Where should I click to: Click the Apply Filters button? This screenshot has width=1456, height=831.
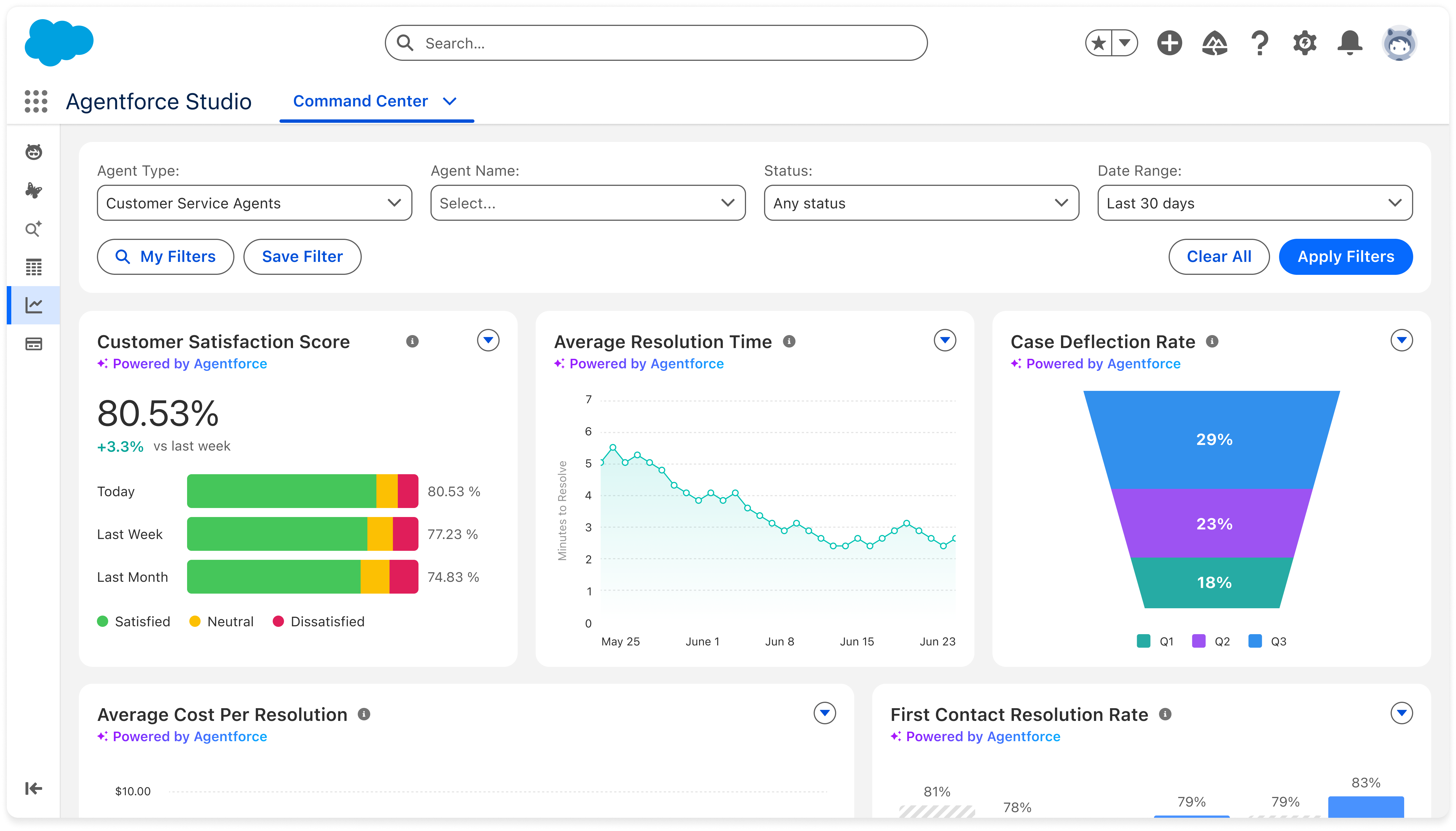[x=1346, y=257]
